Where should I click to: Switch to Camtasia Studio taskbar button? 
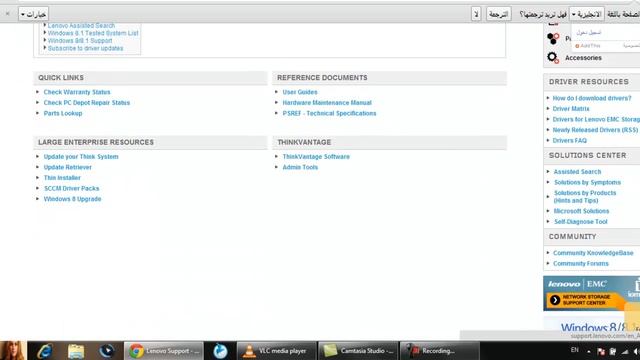(x=358, y=351)
